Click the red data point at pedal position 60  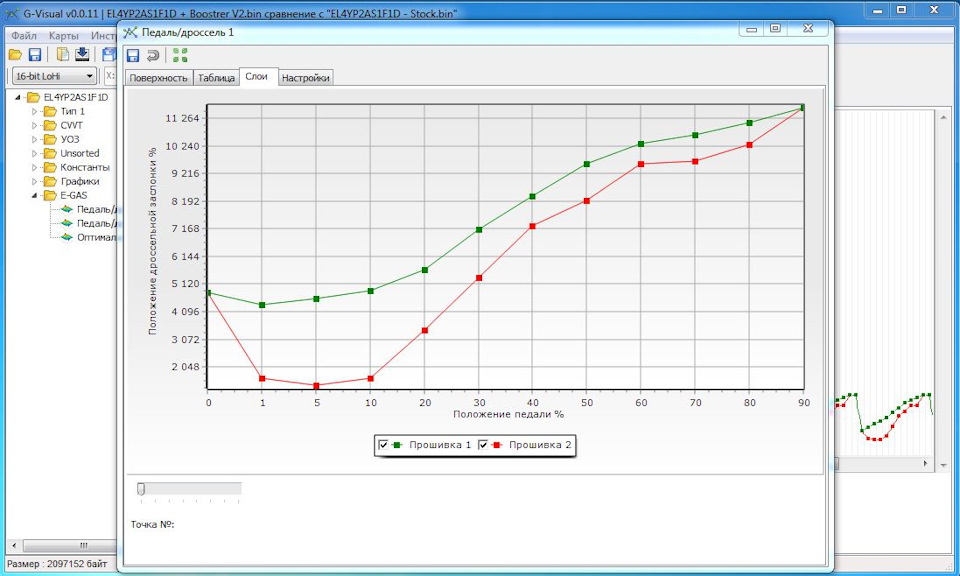point(641,164)
